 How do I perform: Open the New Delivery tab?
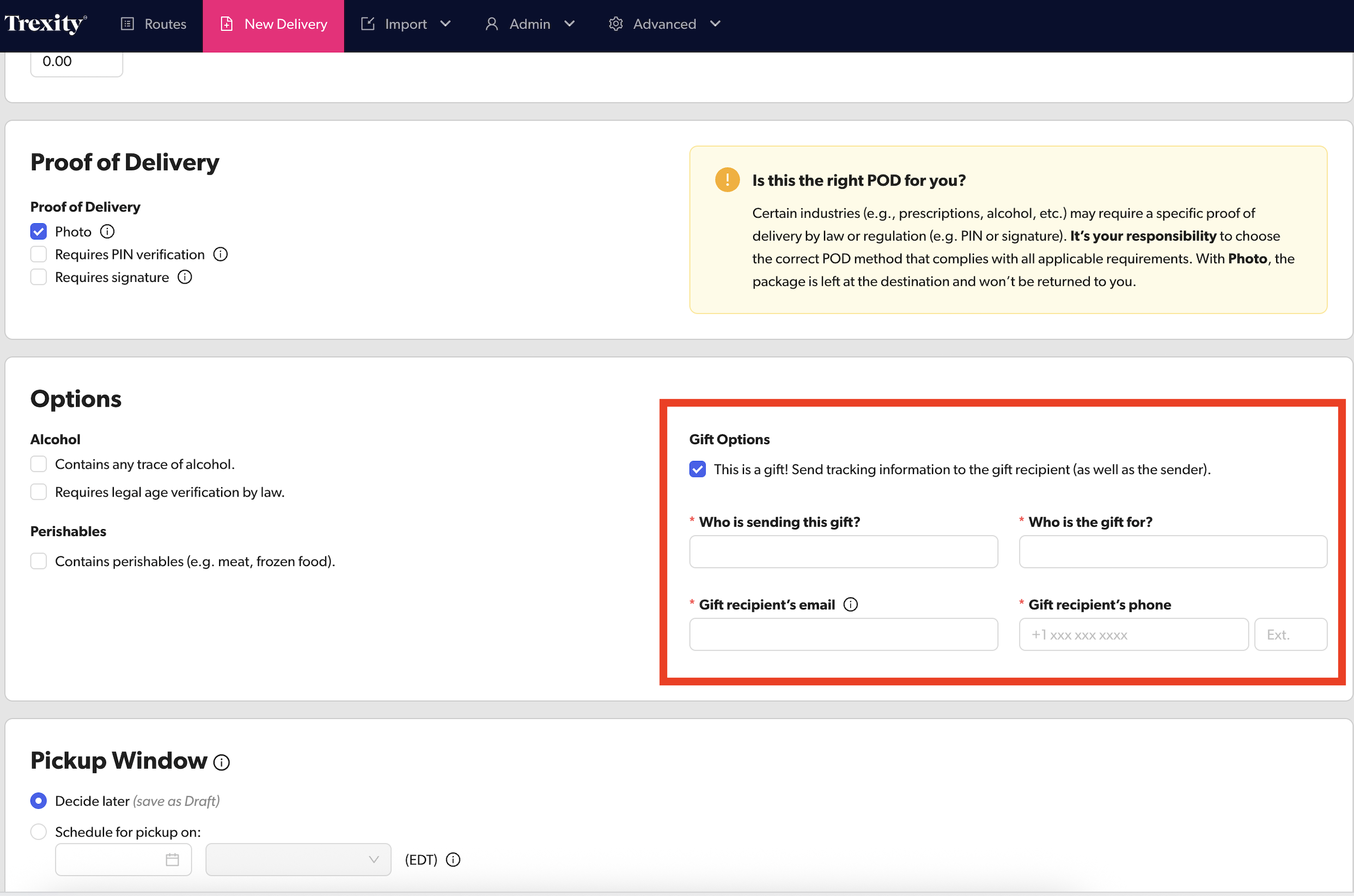point(273,26)
